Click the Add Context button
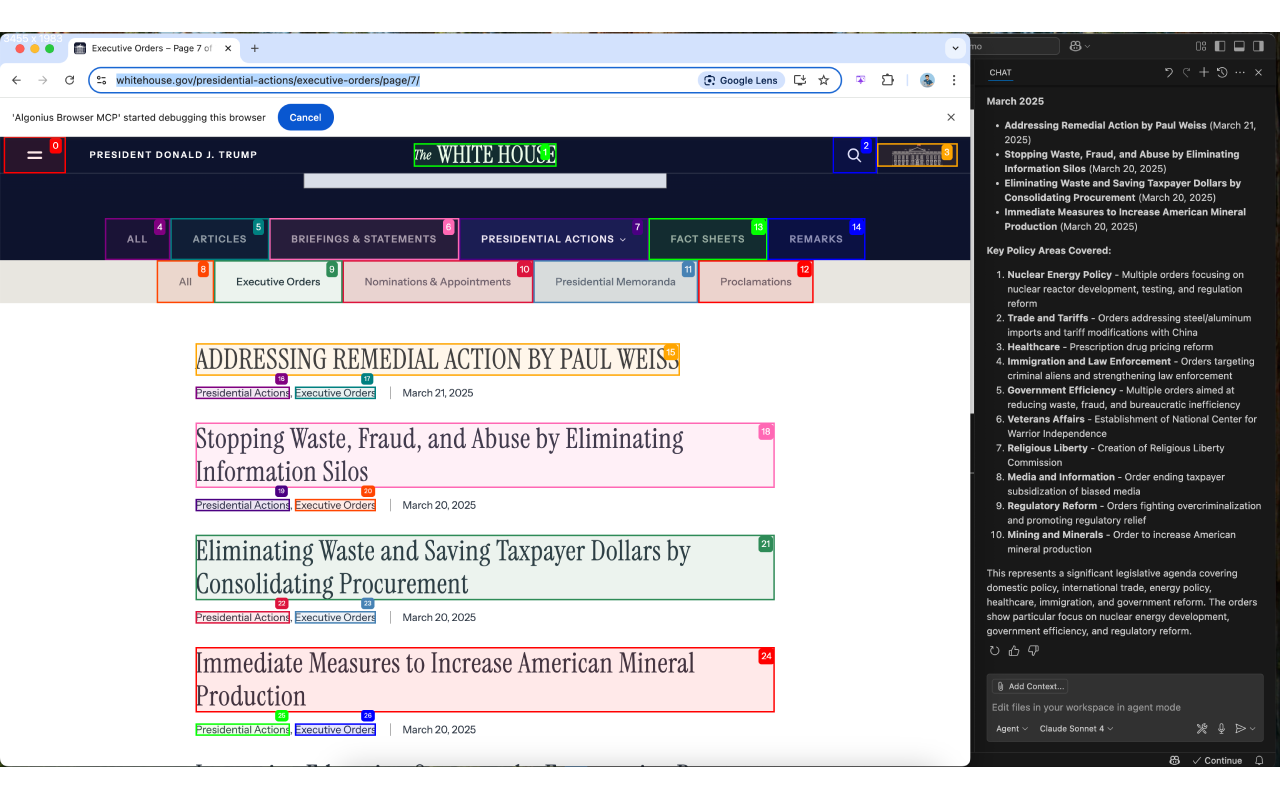The width and height of the screenshot is (1280, 800). click(1030, 686)
